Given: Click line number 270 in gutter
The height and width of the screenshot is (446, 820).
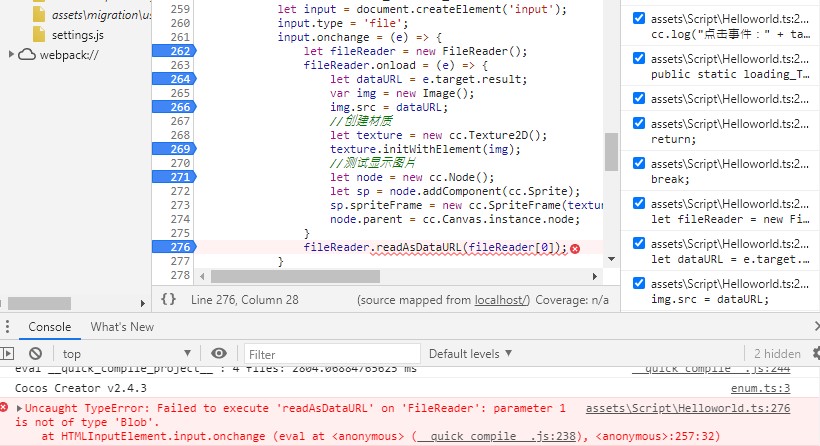Looking at the screenshot, I should coord(180,163).
